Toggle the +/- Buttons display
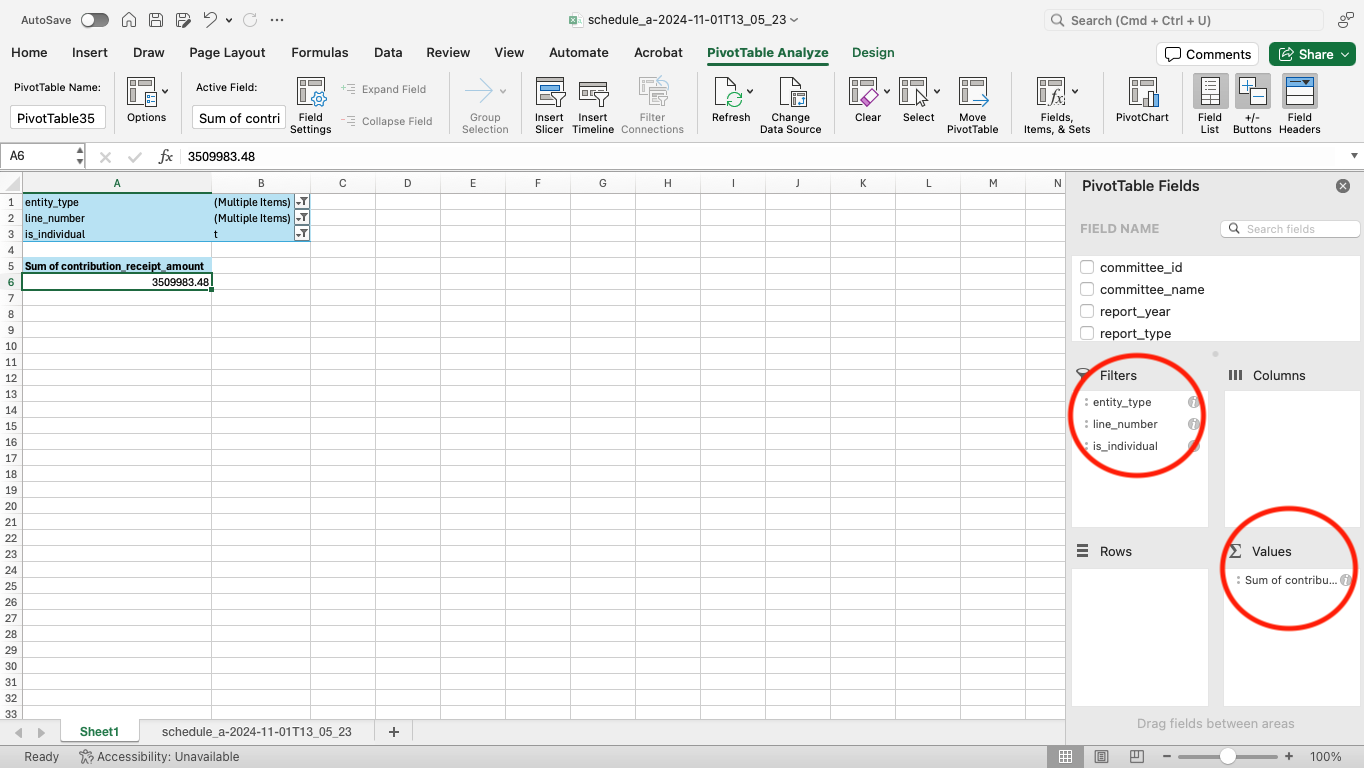Image resolution: width=1364 pixels, height=768 pixels. [1252, 106]
